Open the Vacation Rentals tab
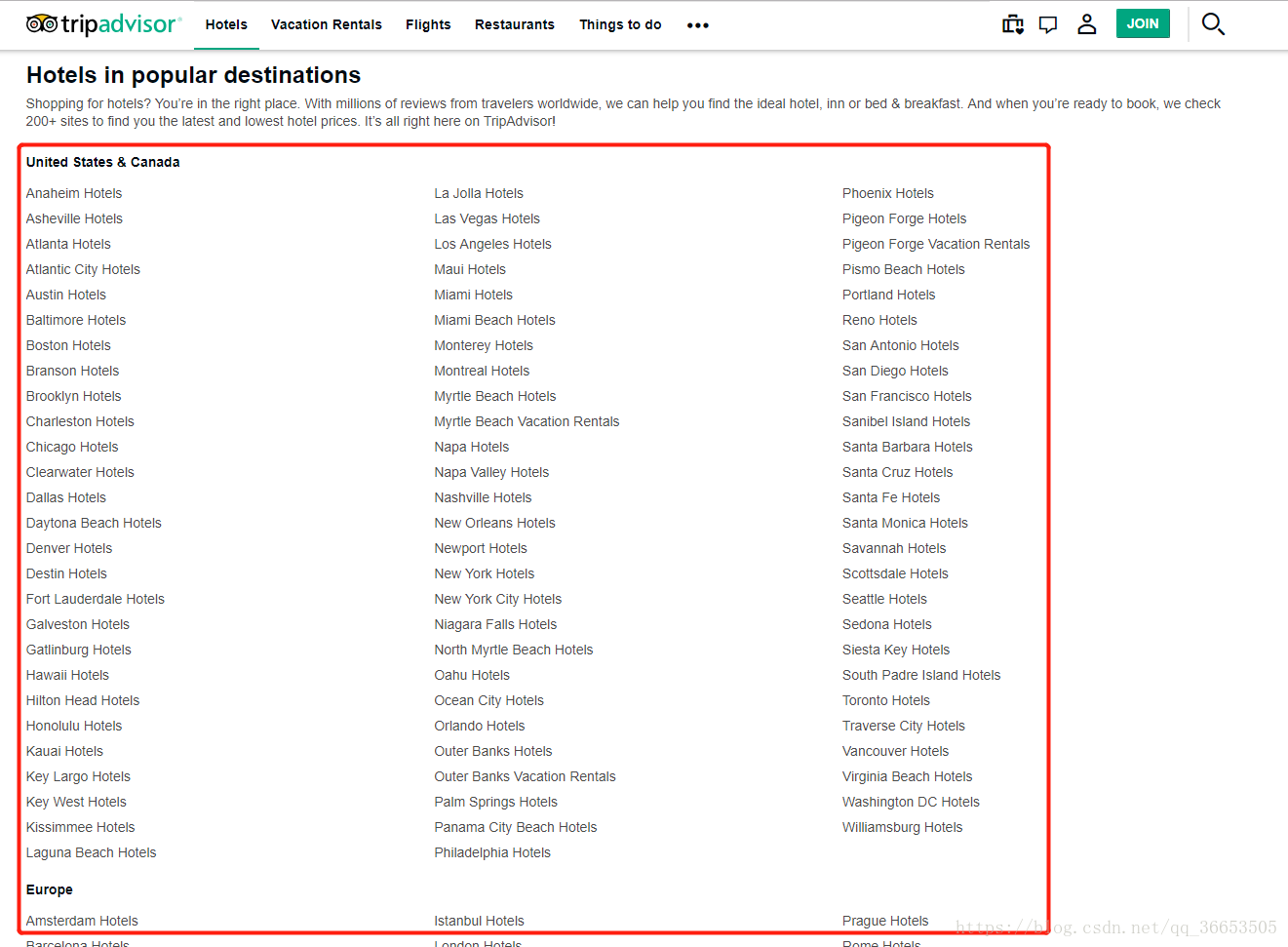1288x947 pixels. pyautogui.click(x=327, y=24)
